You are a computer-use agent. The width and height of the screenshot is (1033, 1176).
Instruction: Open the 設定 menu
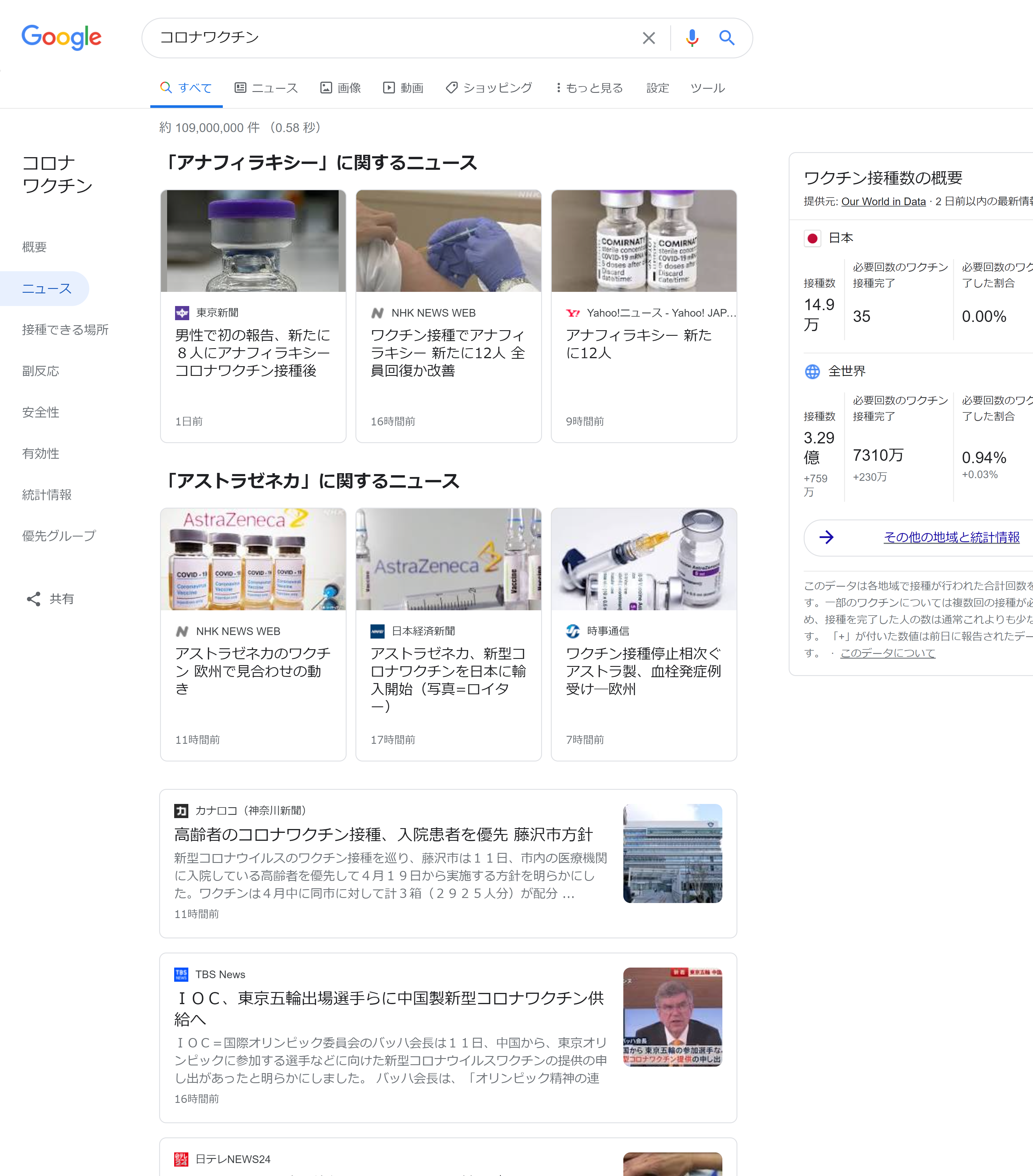658,88
